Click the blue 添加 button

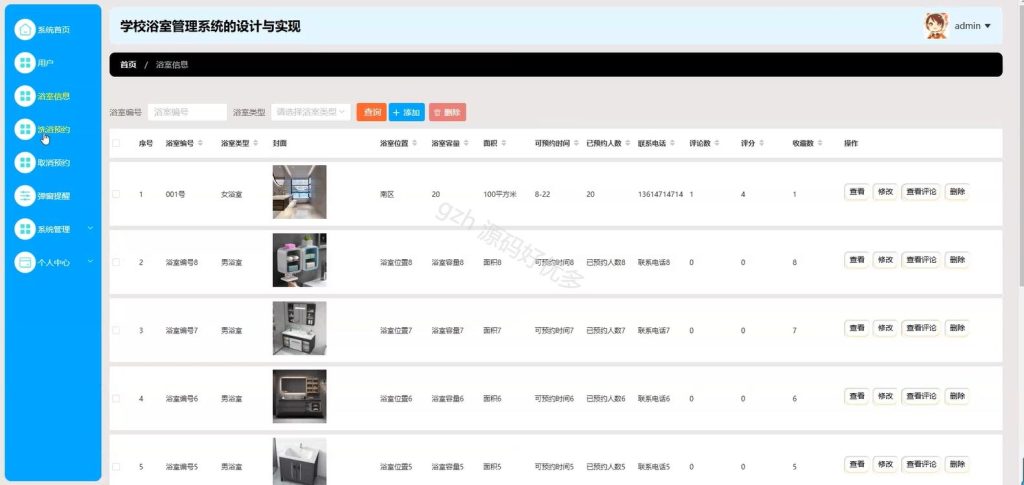407,112
